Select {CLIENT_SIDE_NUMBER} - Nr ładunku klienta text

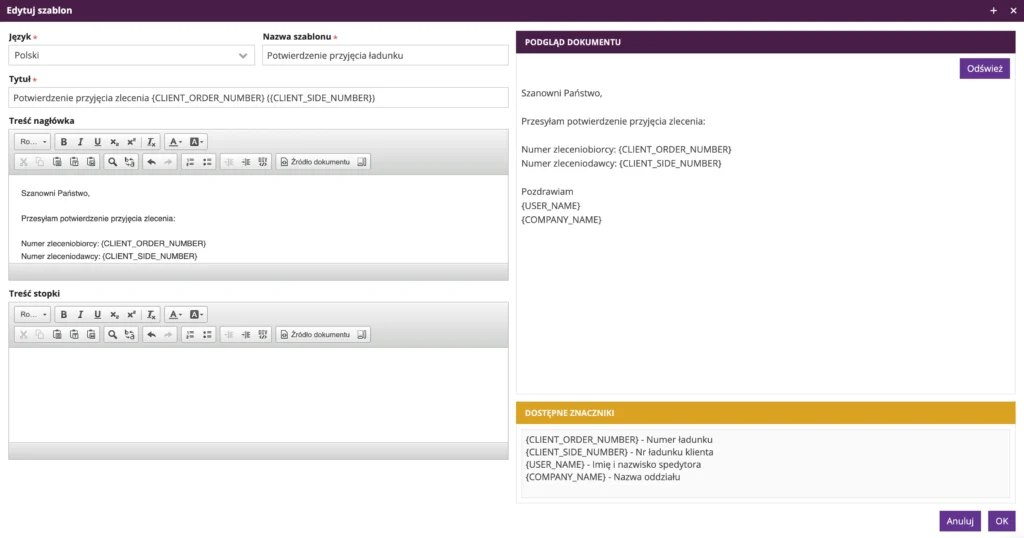(x=619, y=452)
